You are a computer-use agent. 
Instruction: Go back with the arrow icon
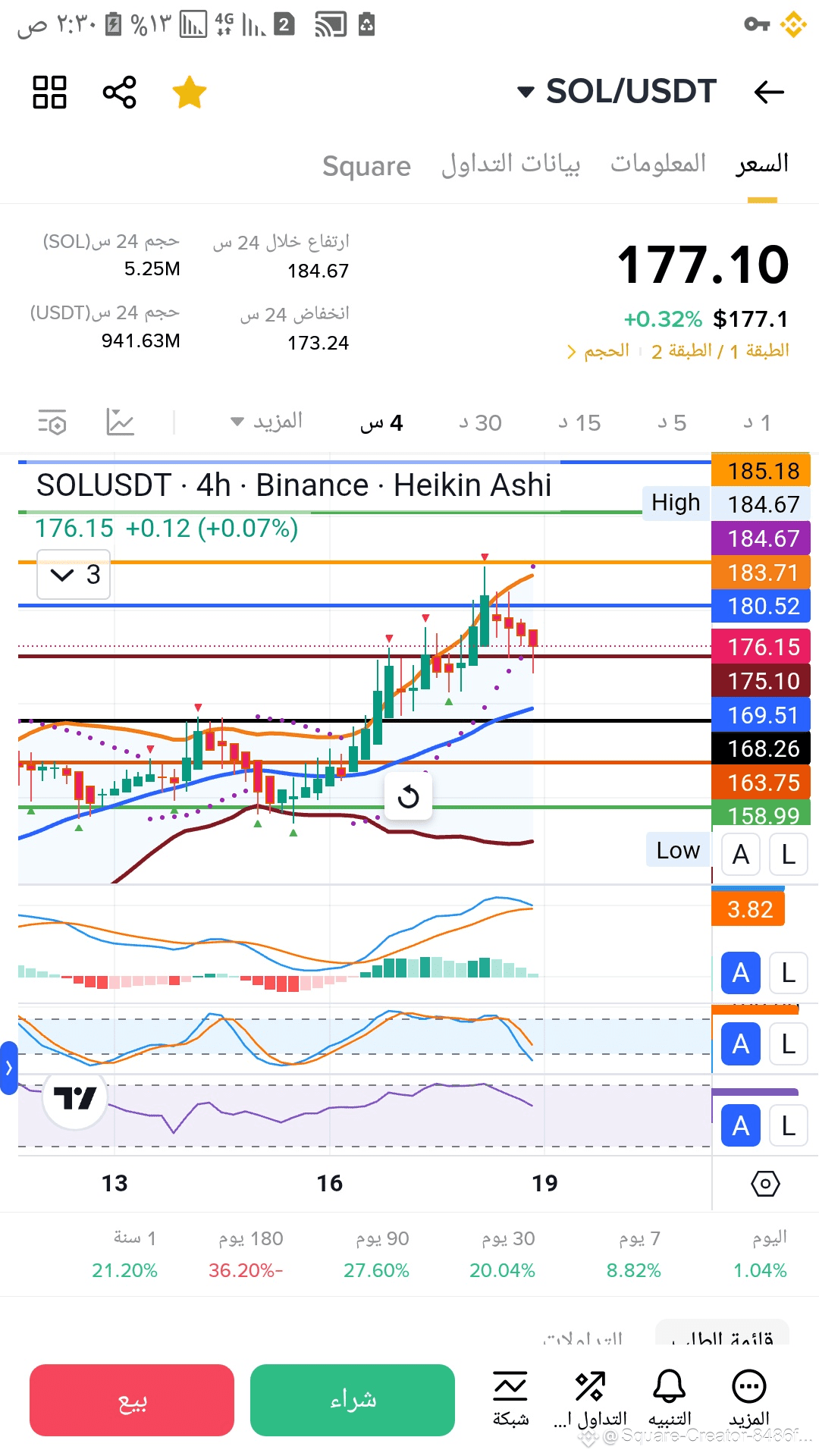point(768,92)
